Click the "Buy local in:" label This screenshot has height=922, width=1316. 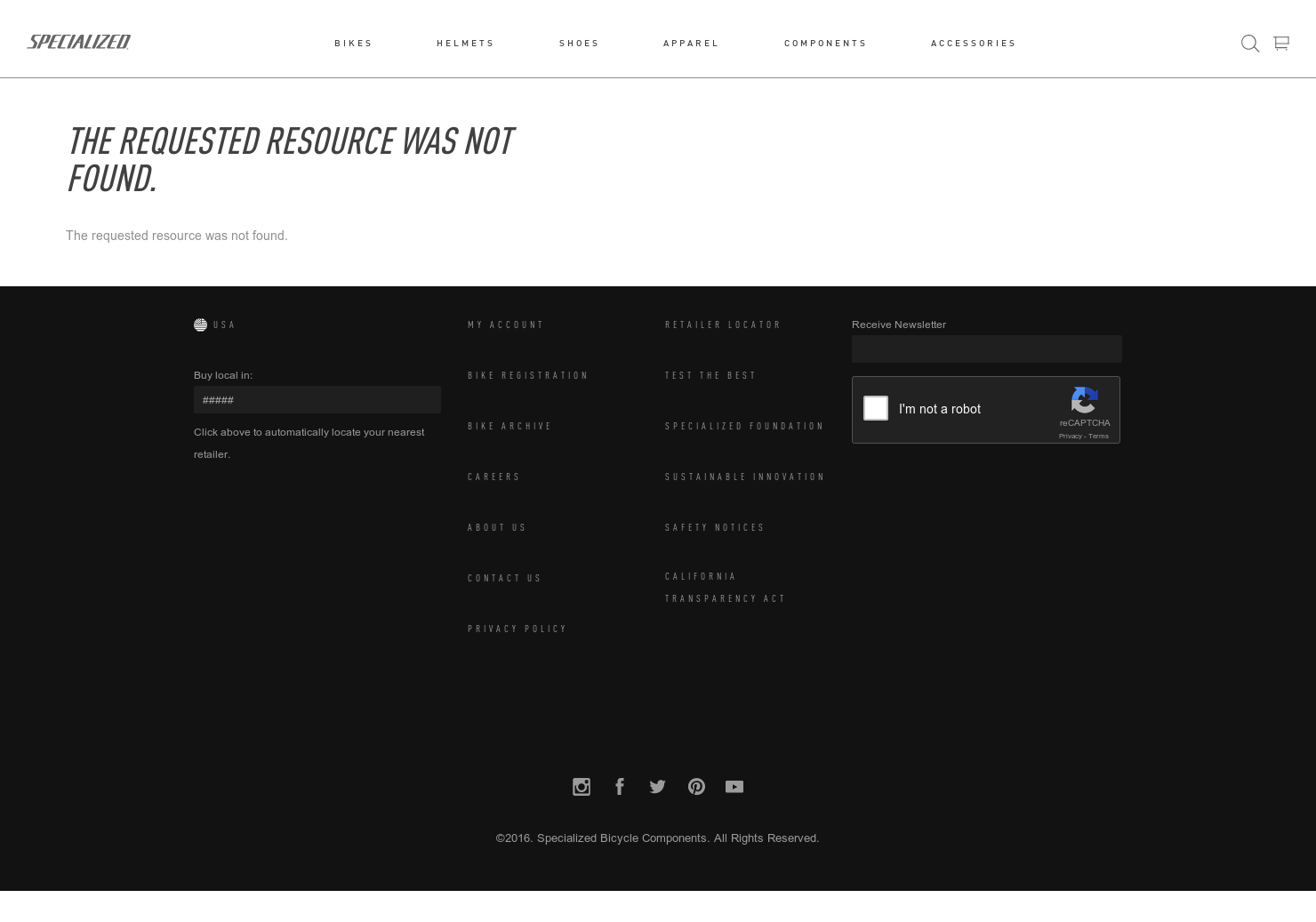pyautogui.click(x=223, y=376)
